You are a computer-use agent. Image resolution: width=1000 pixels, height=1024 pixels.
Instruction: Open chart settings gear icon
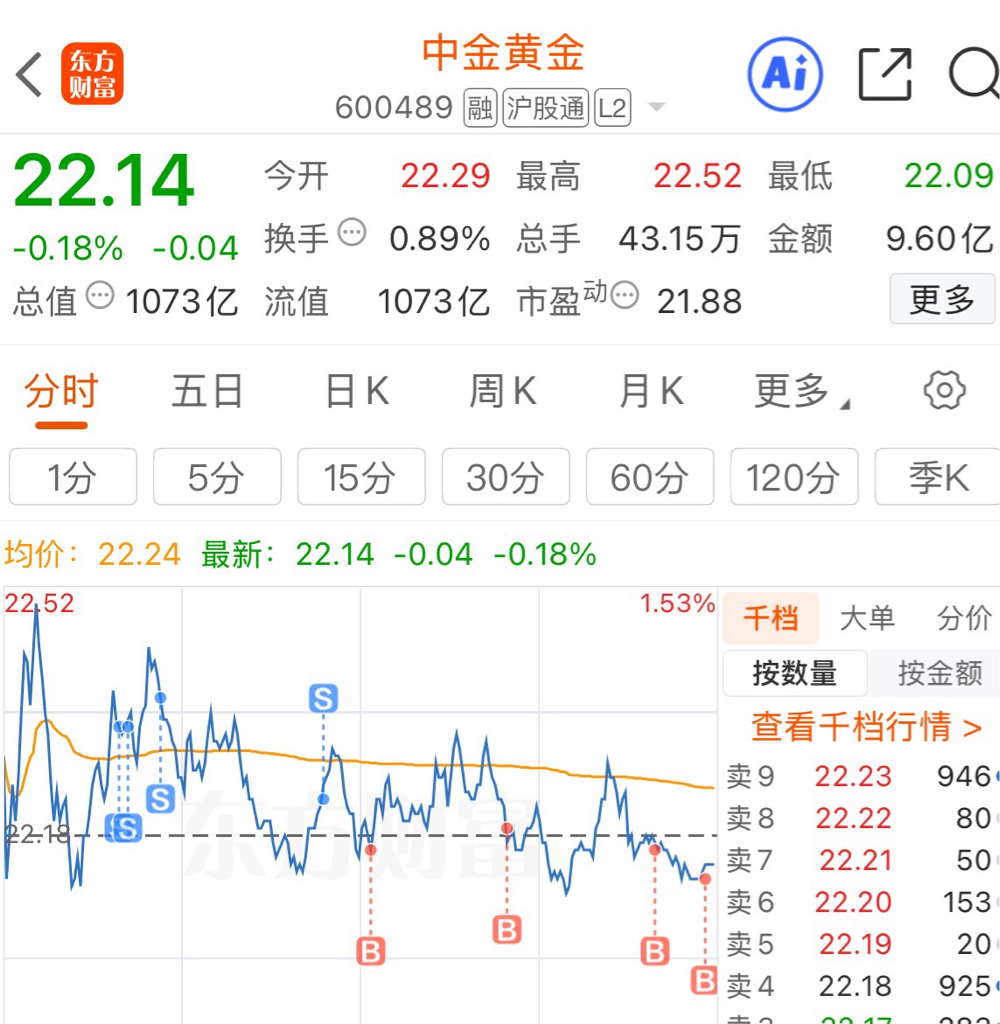944,391
